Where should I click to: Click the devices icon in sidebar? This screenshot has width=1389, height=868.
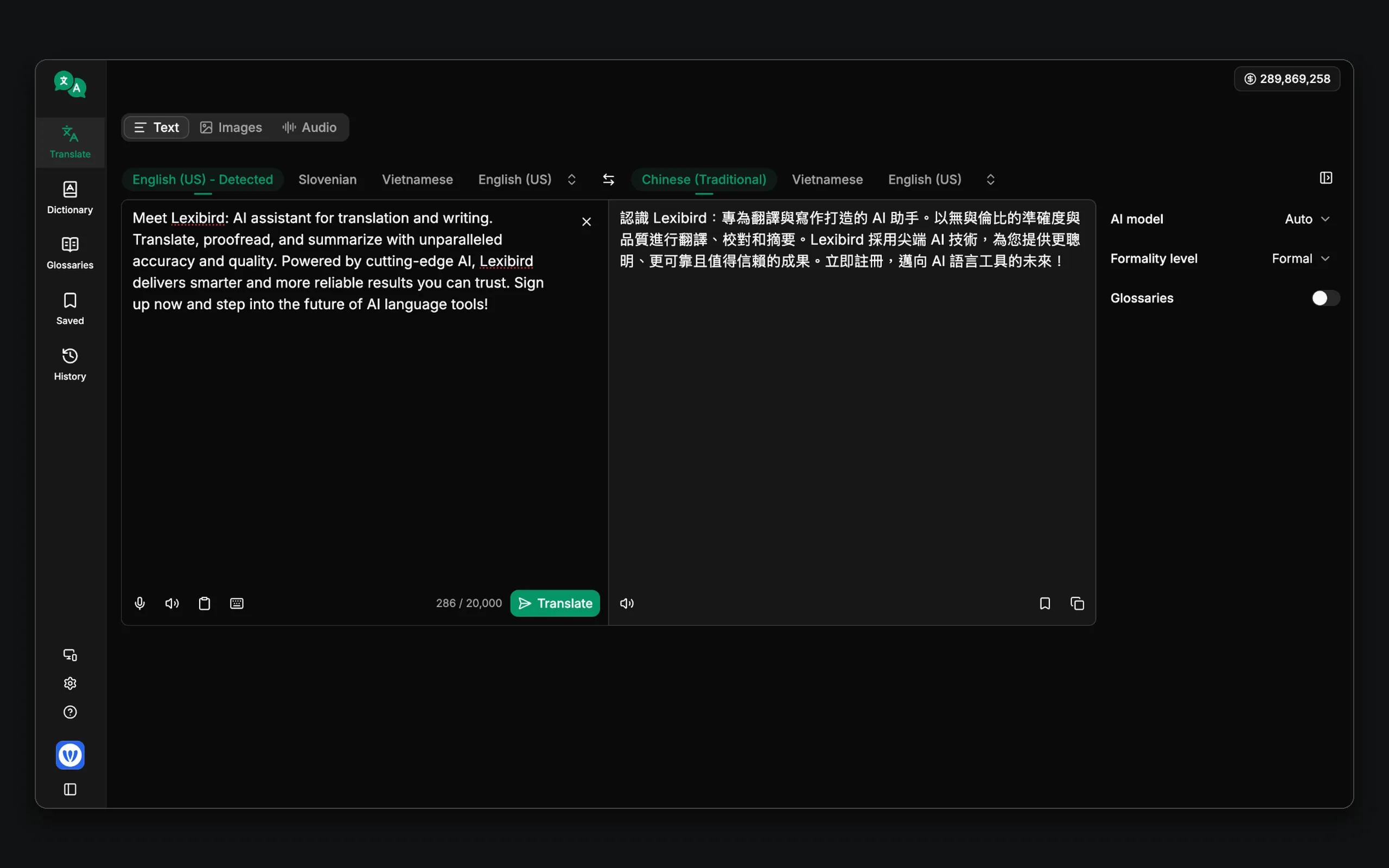click(70, 654)
